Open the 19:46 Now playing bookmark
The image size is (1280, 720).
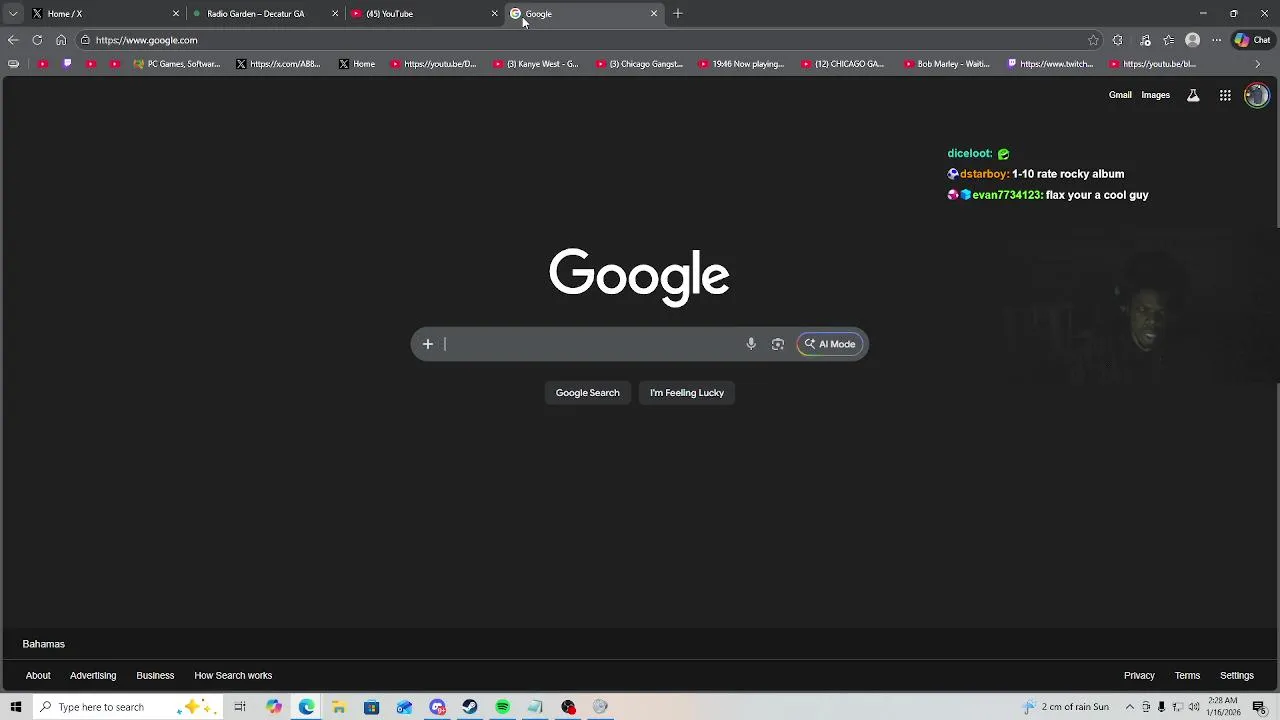[742, 64]
